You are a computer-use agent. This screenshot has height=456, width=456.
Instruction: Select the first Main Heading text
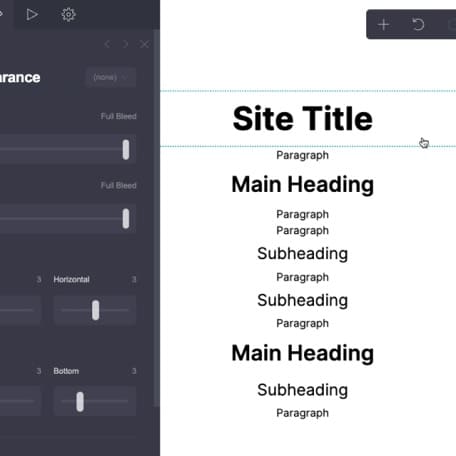pos(302,184)
